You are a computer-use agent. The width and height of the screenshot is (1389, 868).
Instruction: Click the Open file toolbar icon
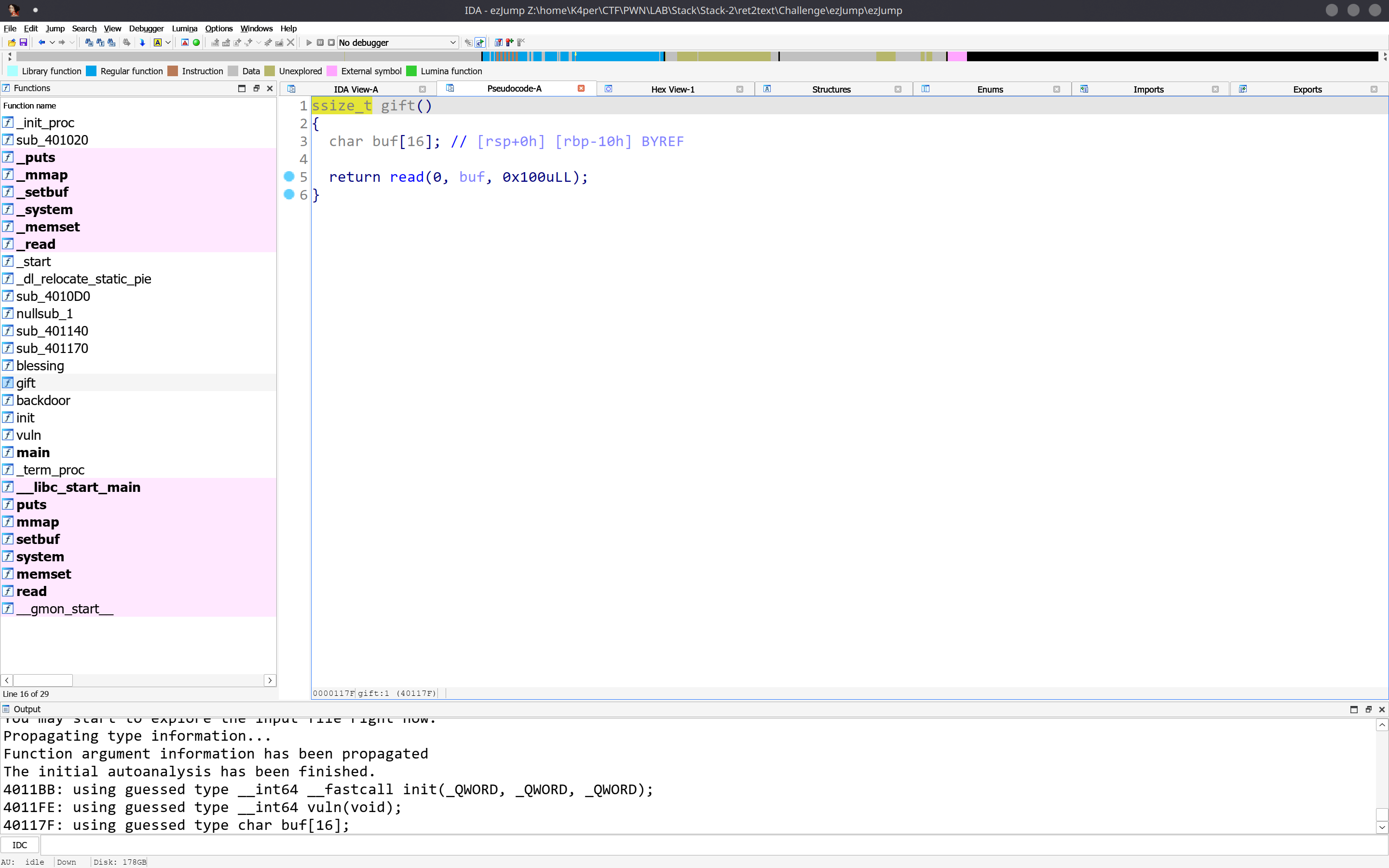click(12, 42)
